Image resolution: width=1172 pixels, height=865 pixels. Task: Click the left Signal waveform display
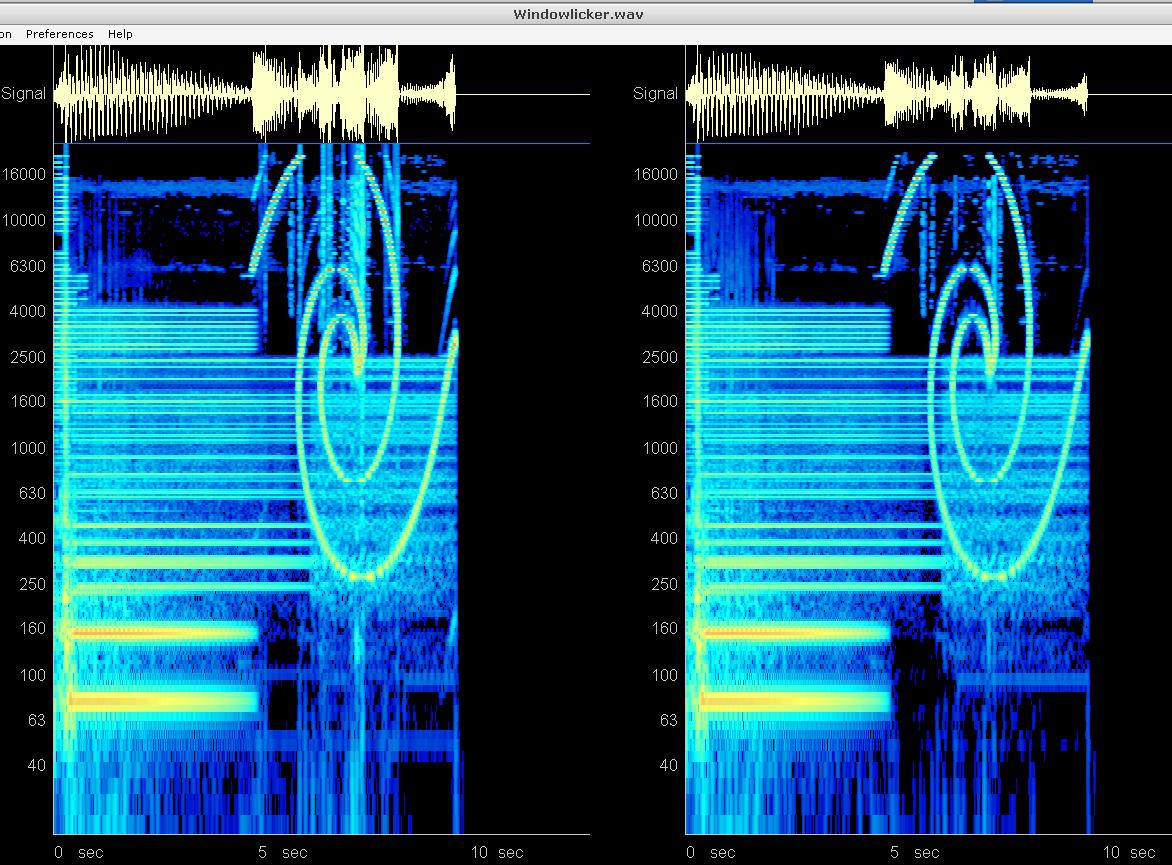[x=321, y=94]
